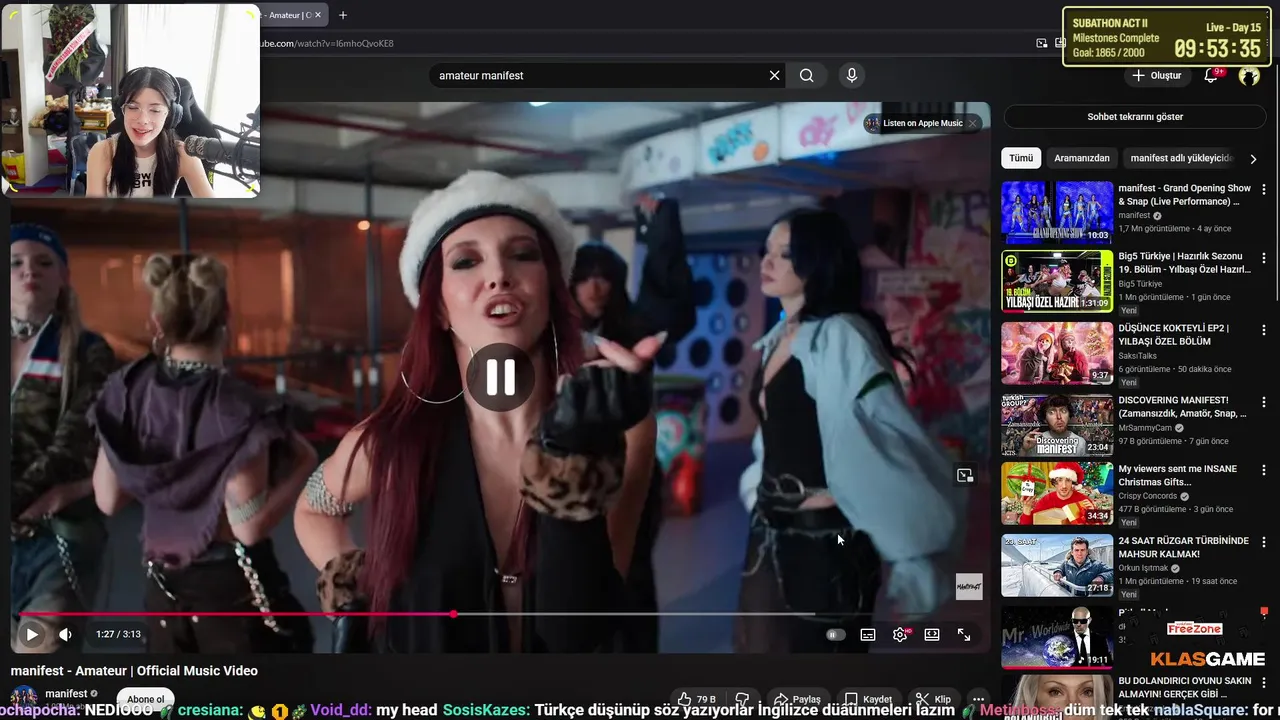Click the Klip scissors button
Image resolution: width=1280 pixels, height=720 pixels.
click(x=932, y=699)
